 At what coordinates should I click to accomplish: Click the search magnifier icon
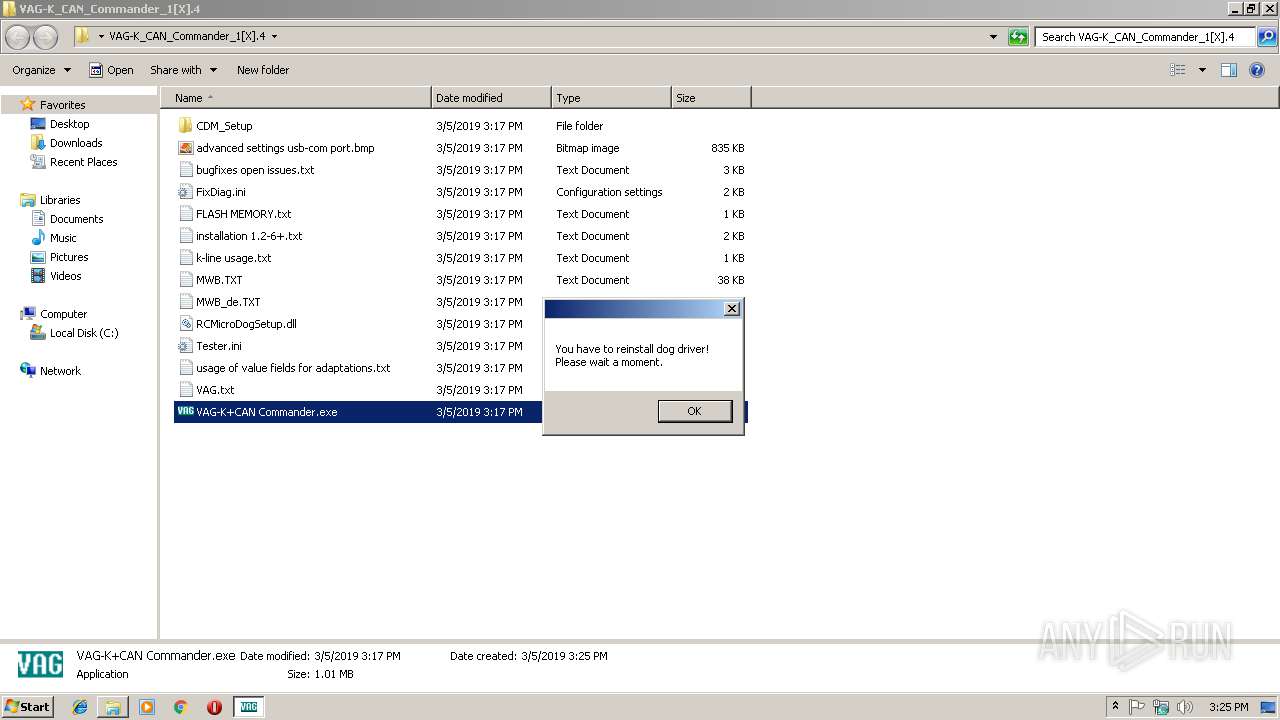click(x=1266, y=37)
